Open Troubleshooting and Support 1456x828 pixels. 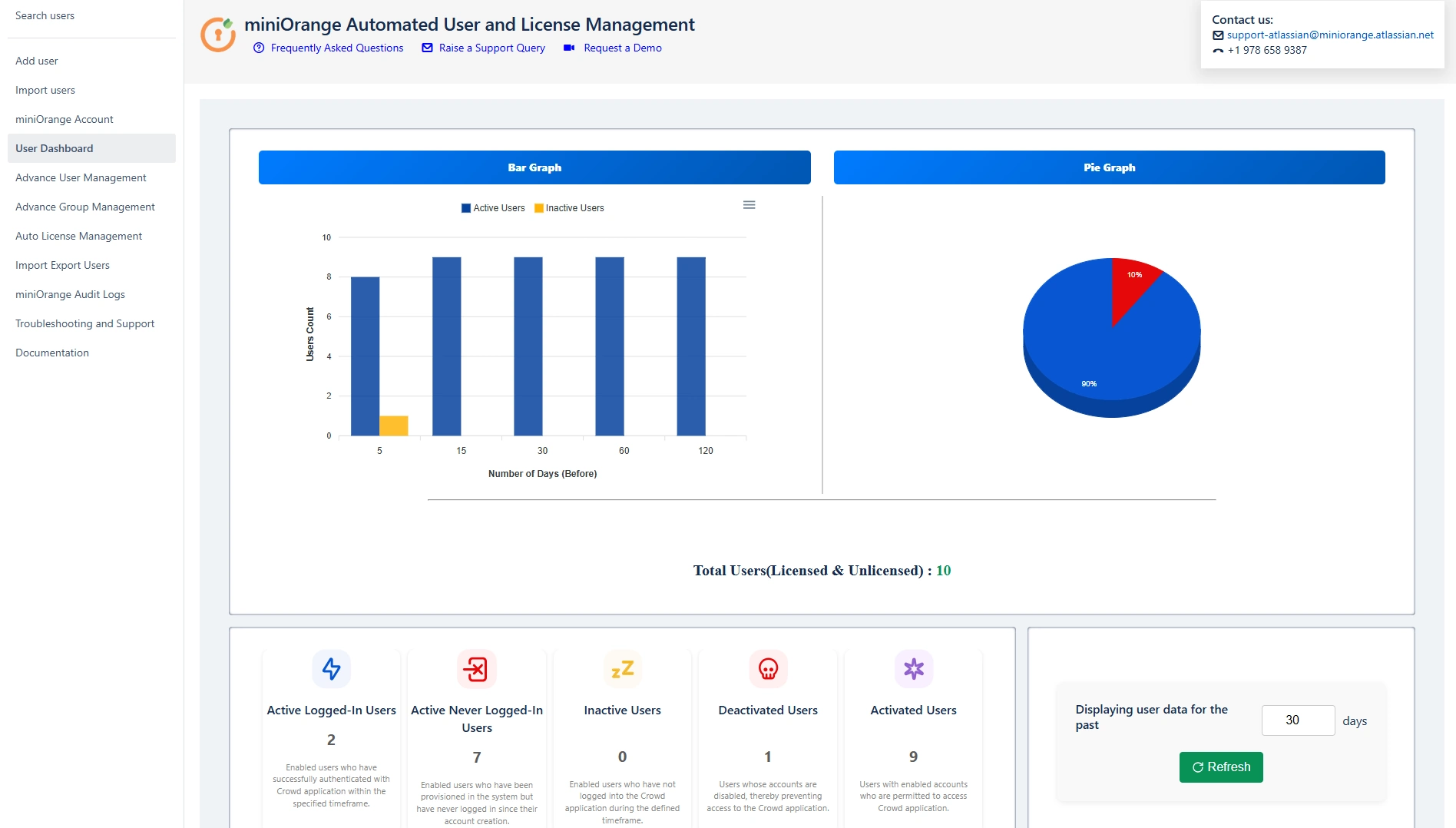(91, 323)
